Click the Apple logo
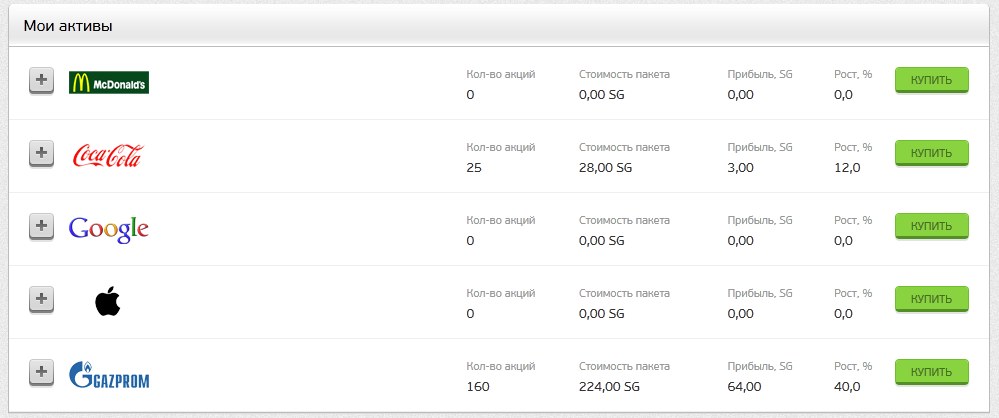 [108, 301]
